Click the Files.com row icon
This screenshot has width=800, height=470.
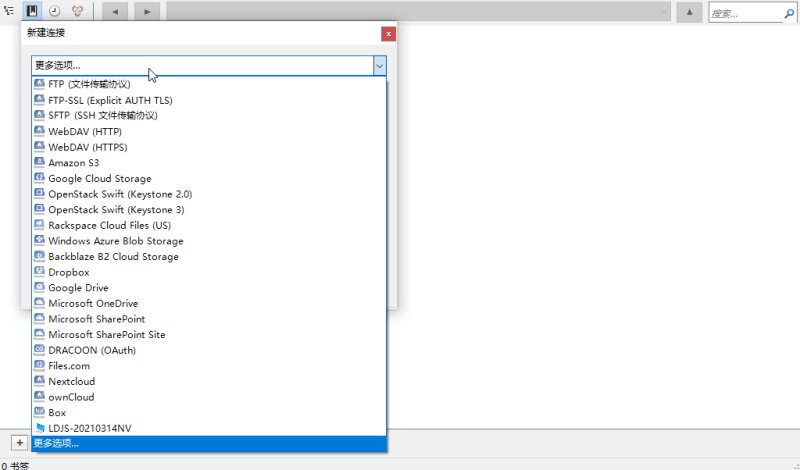[x=39, y=365]
